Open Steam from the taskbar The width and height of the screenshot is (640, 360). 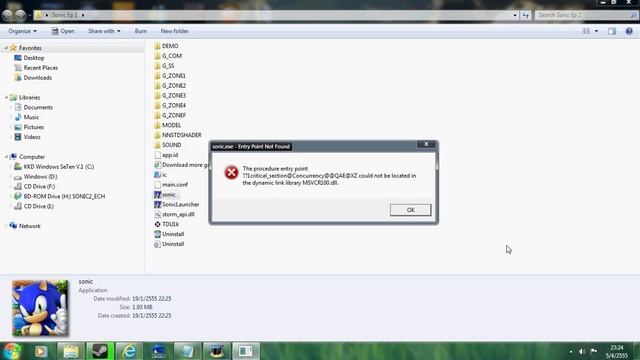(x=100, y=351)
